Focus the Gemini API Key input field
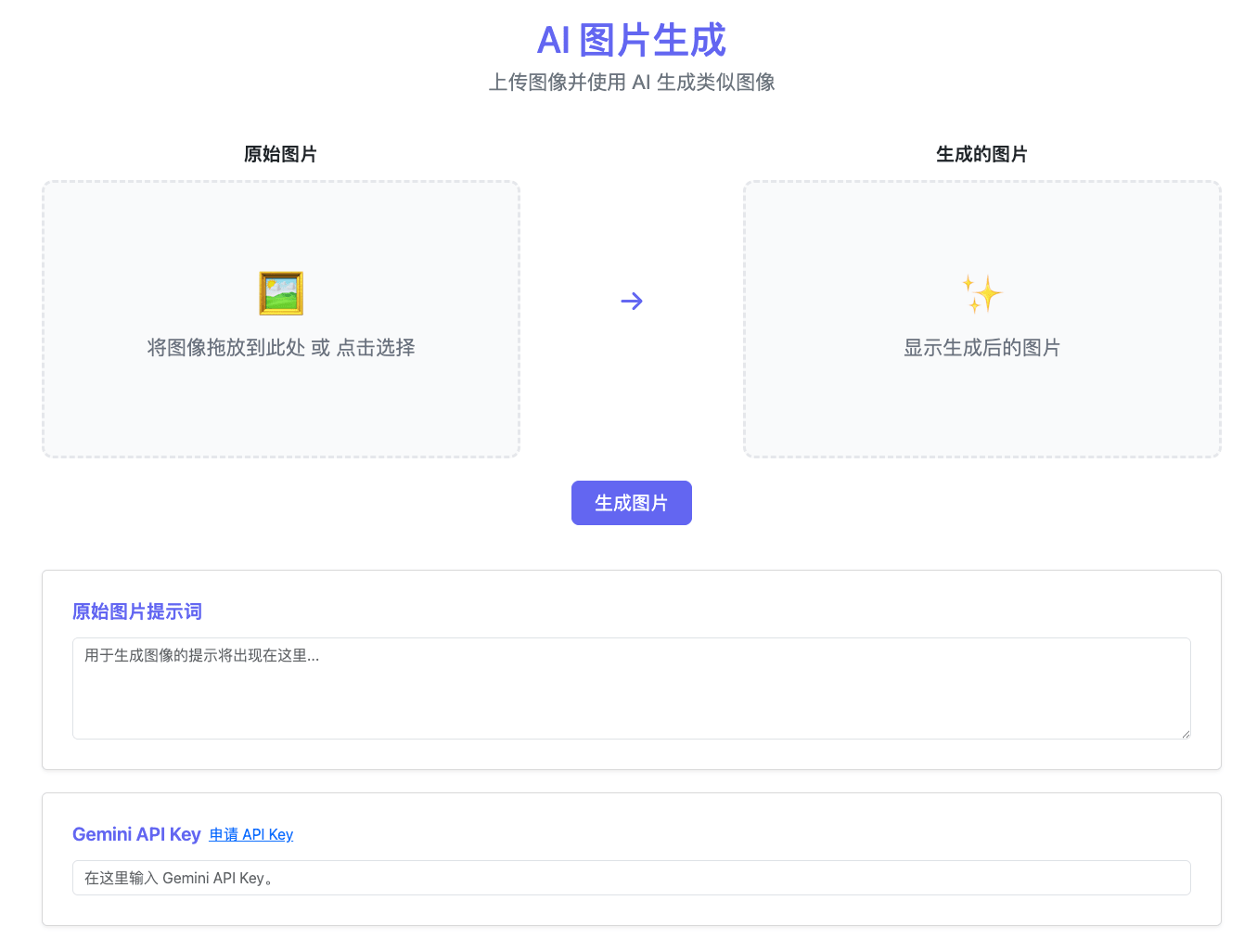This screenshot has width=1257, height=952. (632, 878)
